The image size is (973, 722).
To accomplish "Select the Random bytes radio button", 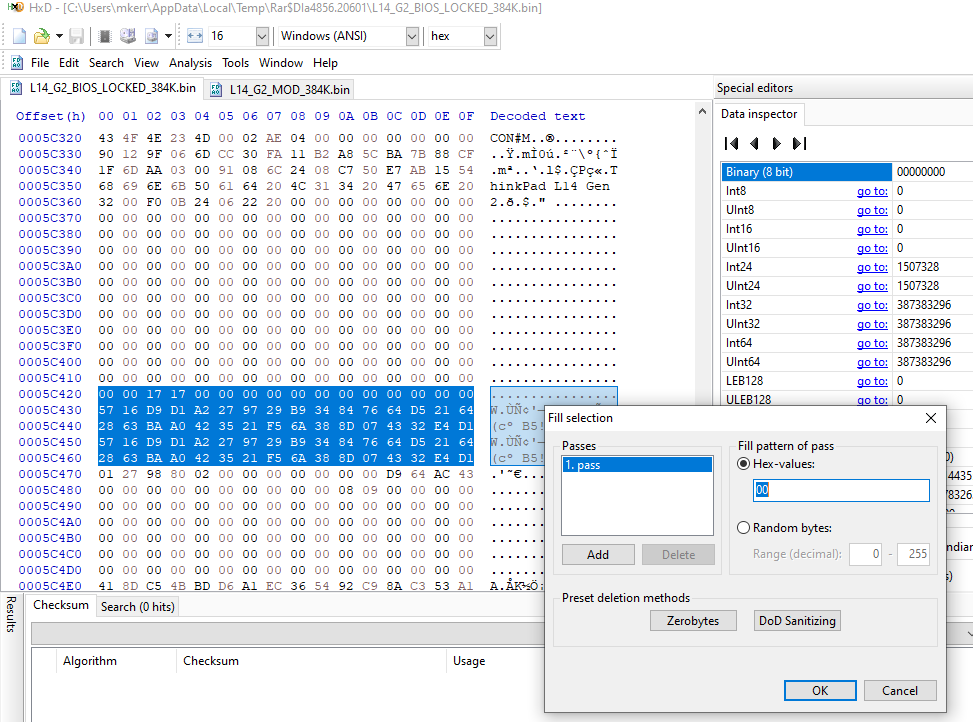I will (743, 528).
